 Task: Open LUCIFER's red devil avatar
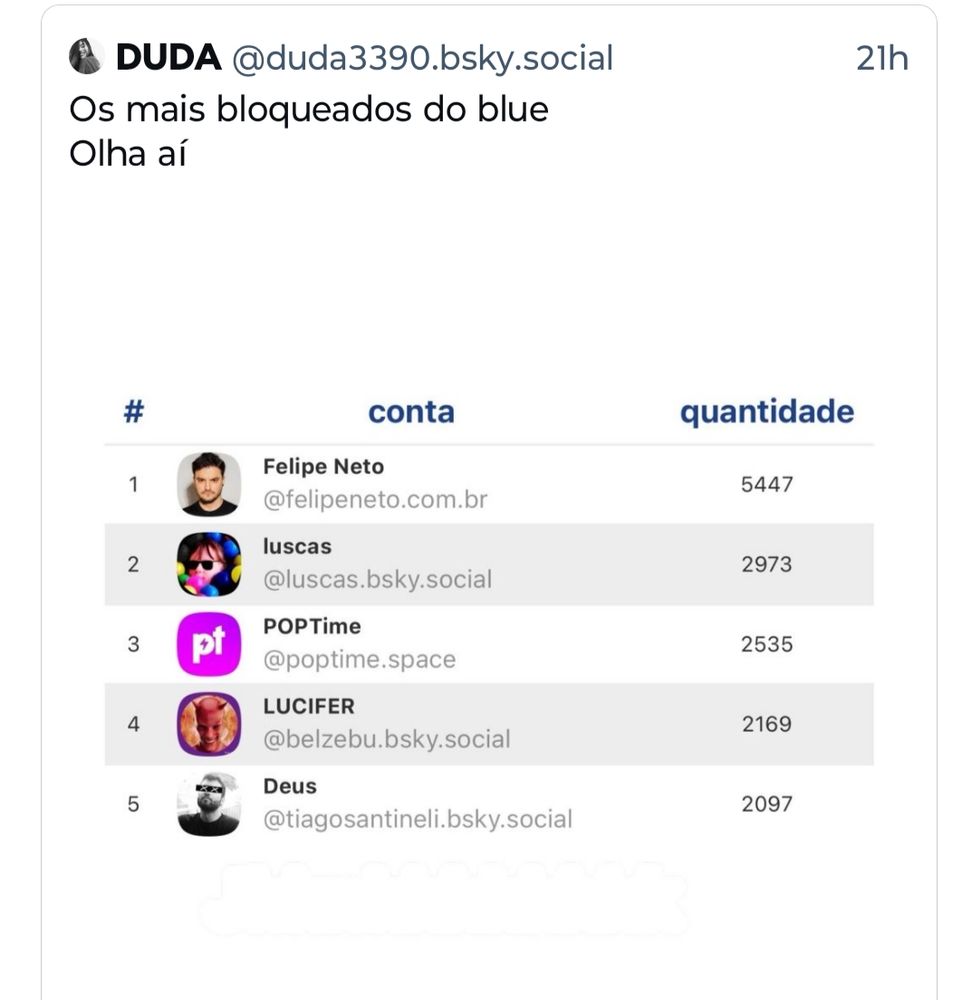coord(209,724)
